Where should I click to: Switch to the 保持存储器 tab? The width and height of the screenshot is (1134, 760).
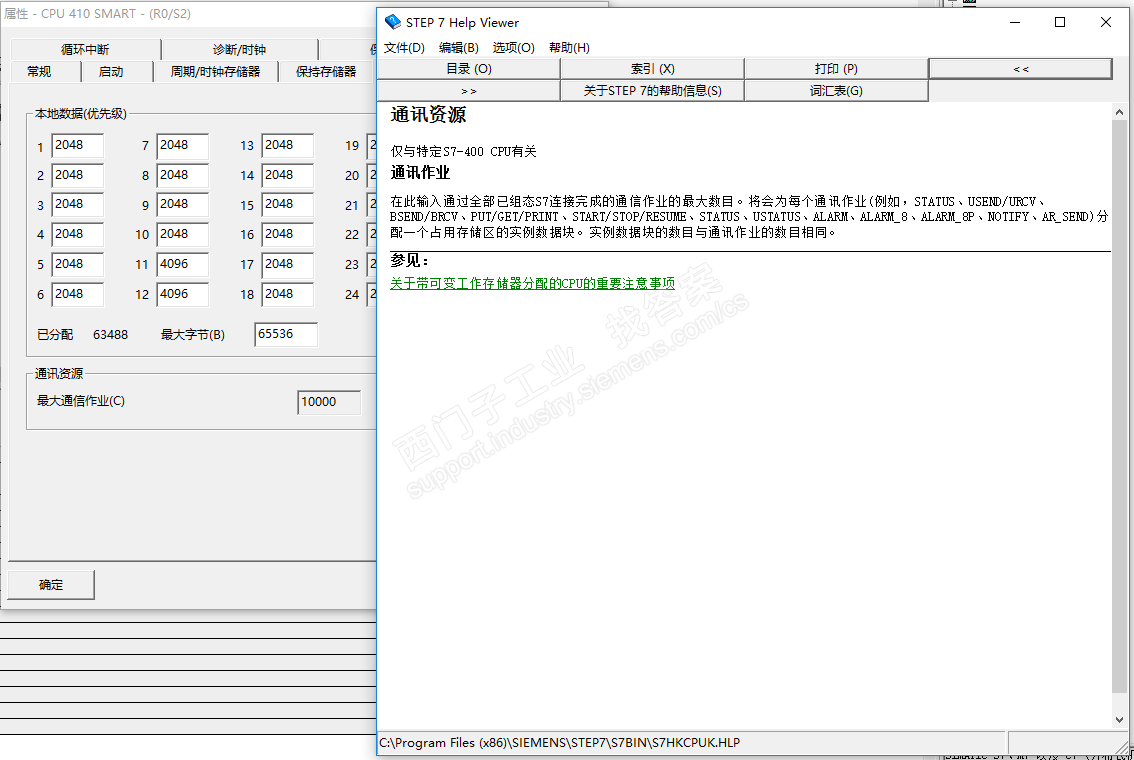click(326, 72)
